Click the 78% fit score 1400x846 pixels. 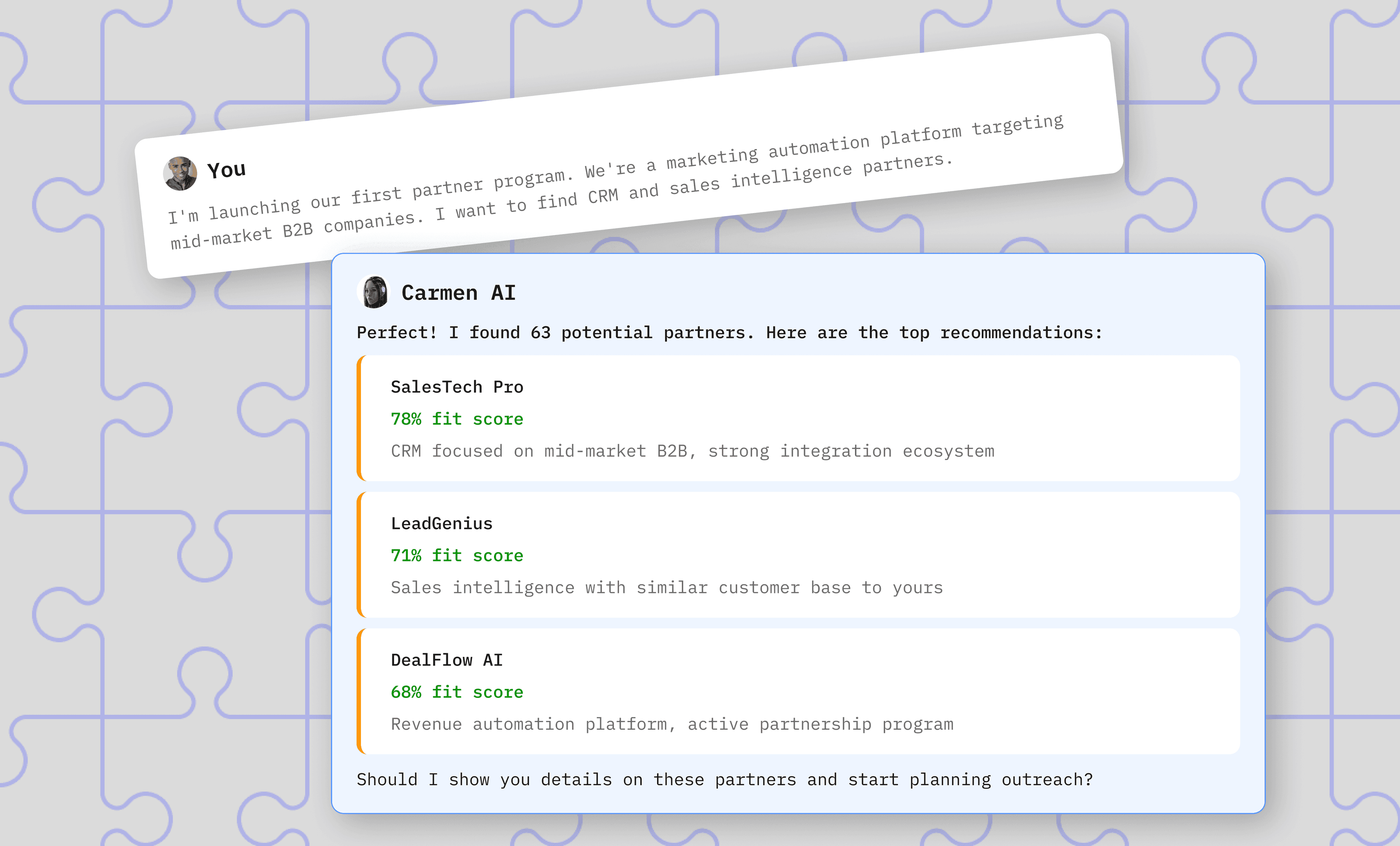(457, 419)
